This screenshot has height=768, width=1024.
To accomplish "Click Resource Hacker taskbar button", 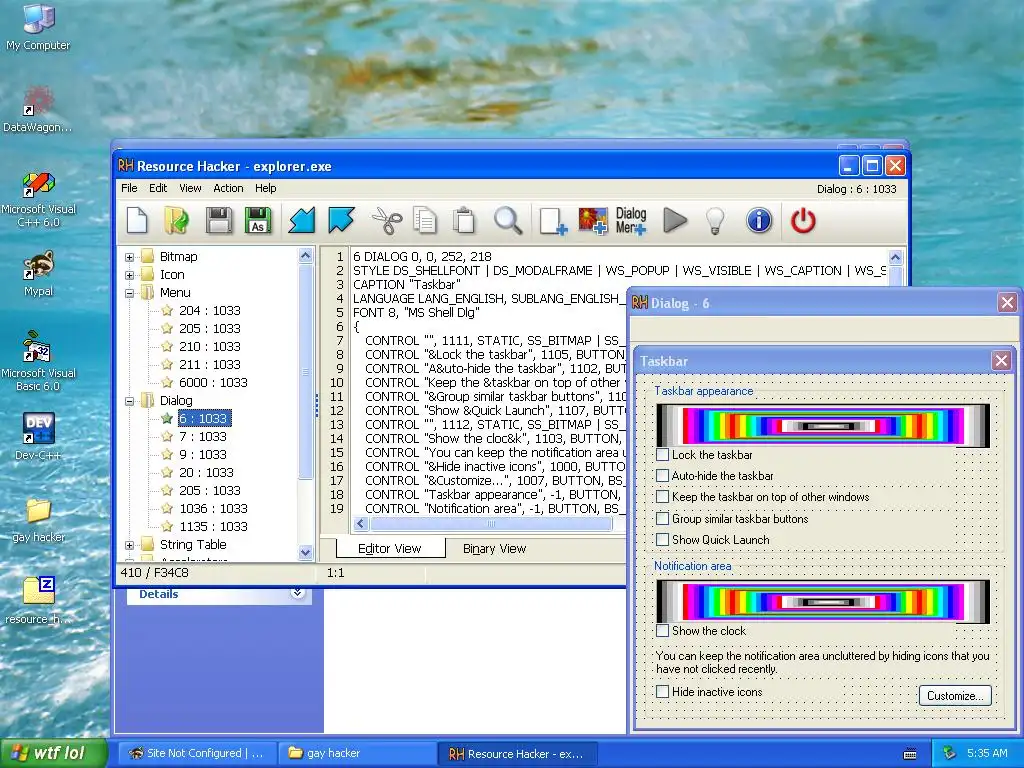I will click(516, 753).
